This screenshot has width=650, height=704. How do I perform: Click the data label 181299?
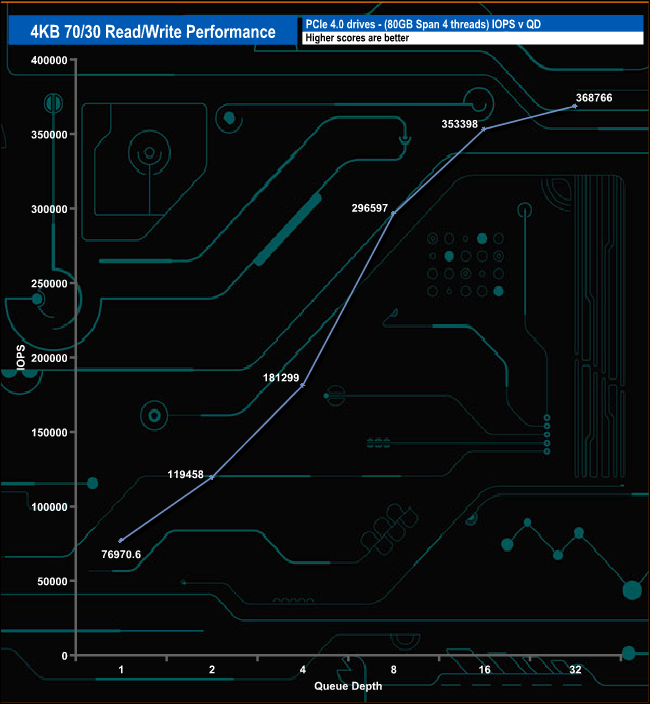tap(281, 378)
